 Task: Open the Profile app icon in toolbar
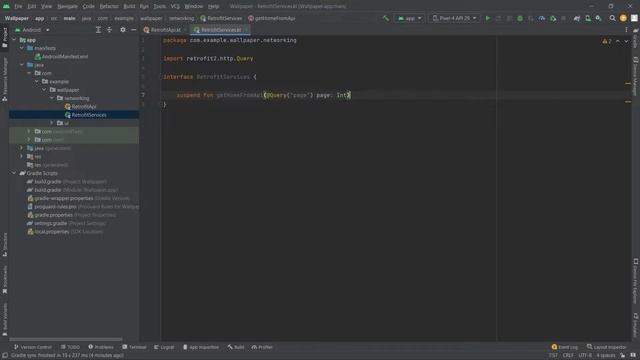(542, 18)
